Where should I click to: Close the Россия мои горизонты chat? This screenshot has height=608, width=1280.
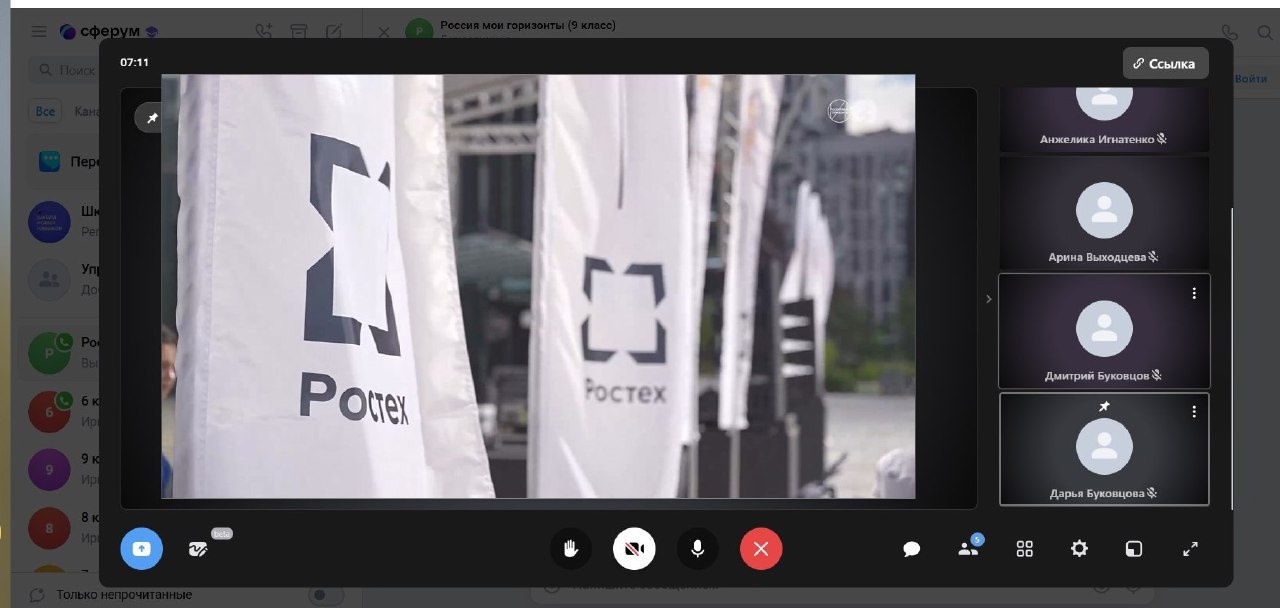pos(384,32)
